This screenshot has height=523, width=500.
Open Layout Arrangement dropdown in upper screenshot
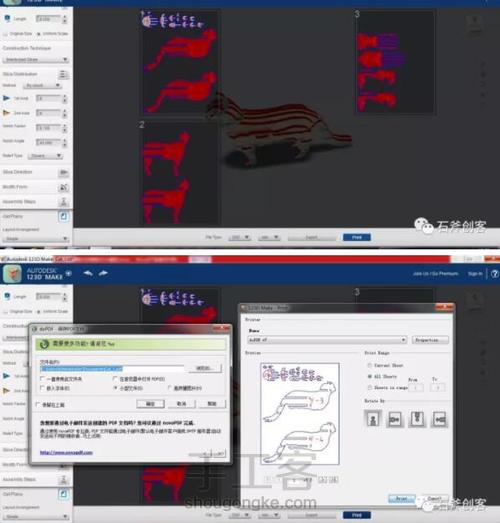click(x=36, y=238)
